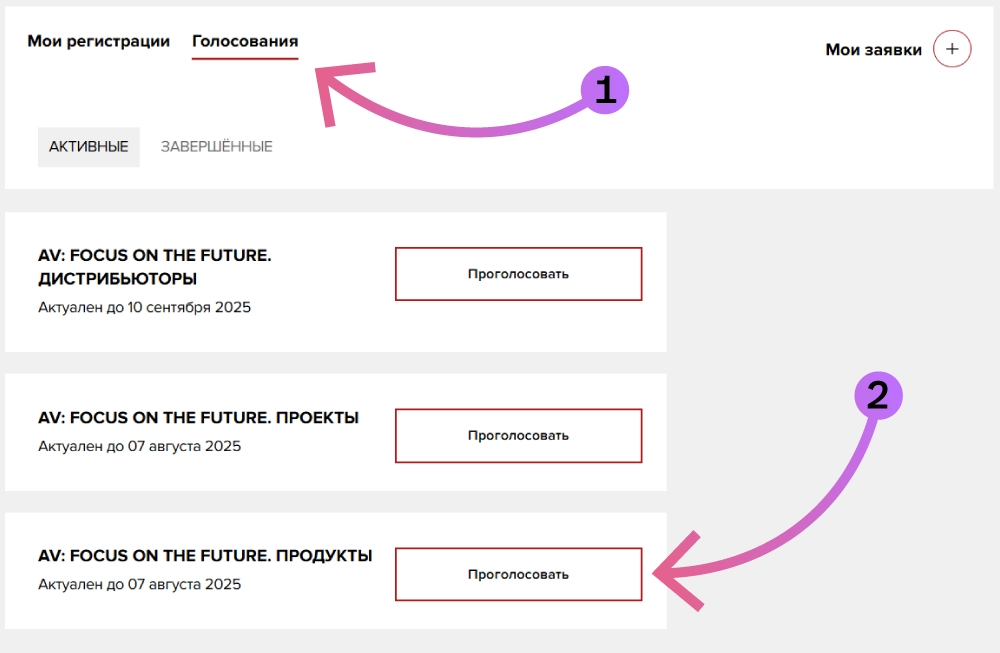
Task: Click the plus icon beside Мои заявки
Action: pyautogui.click(x=952, y=49)
